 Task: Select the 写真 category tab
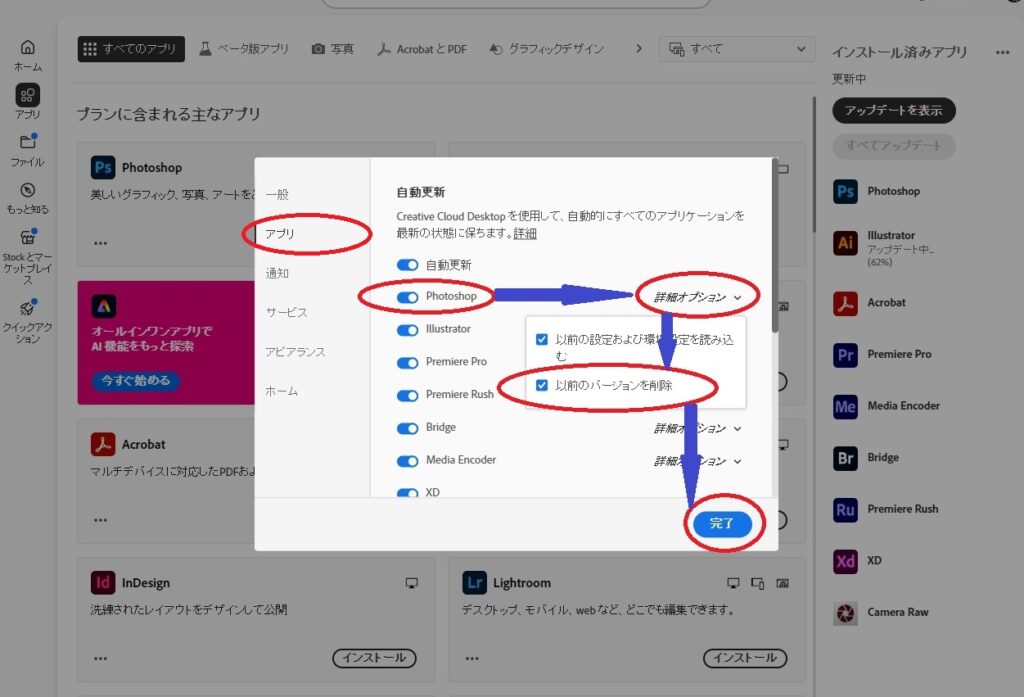(333, 48)
